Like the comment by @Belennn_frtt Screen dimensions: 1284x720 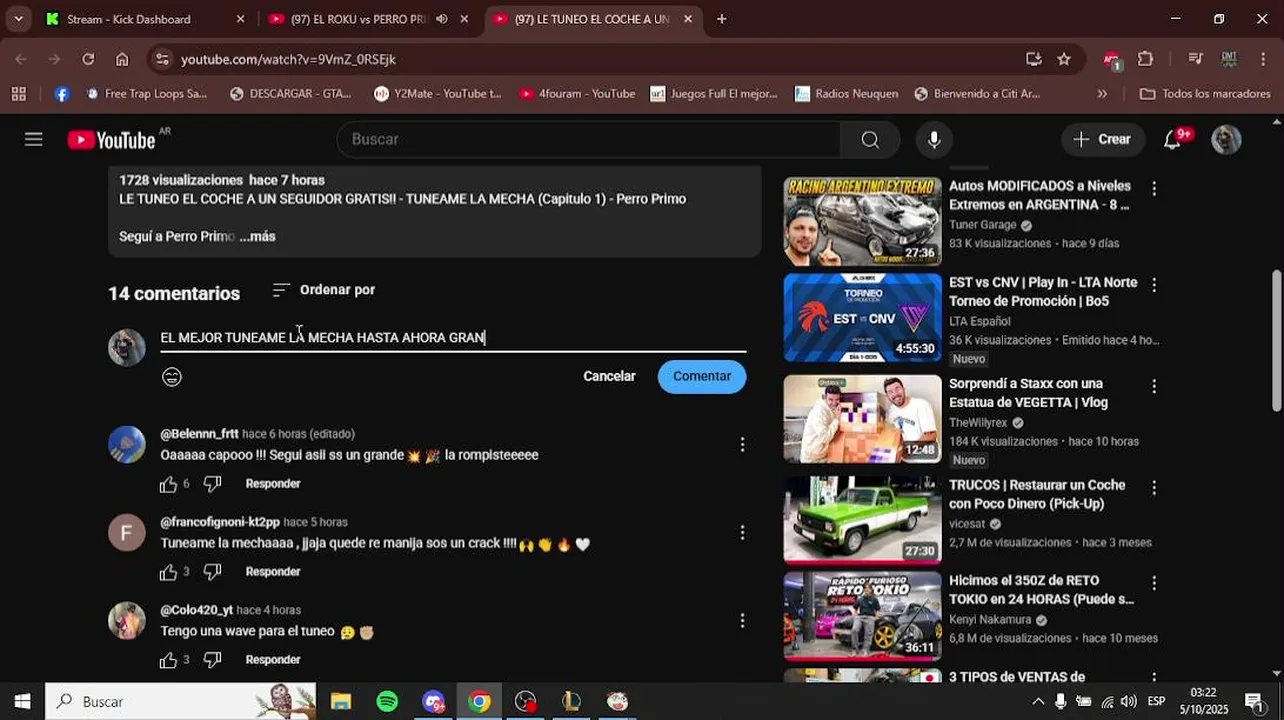pyautogui.click(x=168, y=484)
